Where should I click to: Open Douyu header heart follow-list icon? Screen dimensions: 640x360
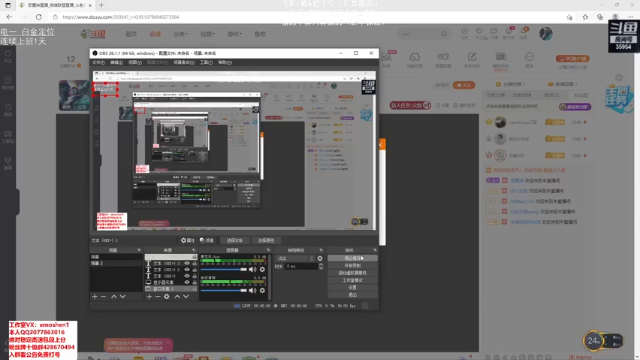pyautogui.click(x=479, y=31)
